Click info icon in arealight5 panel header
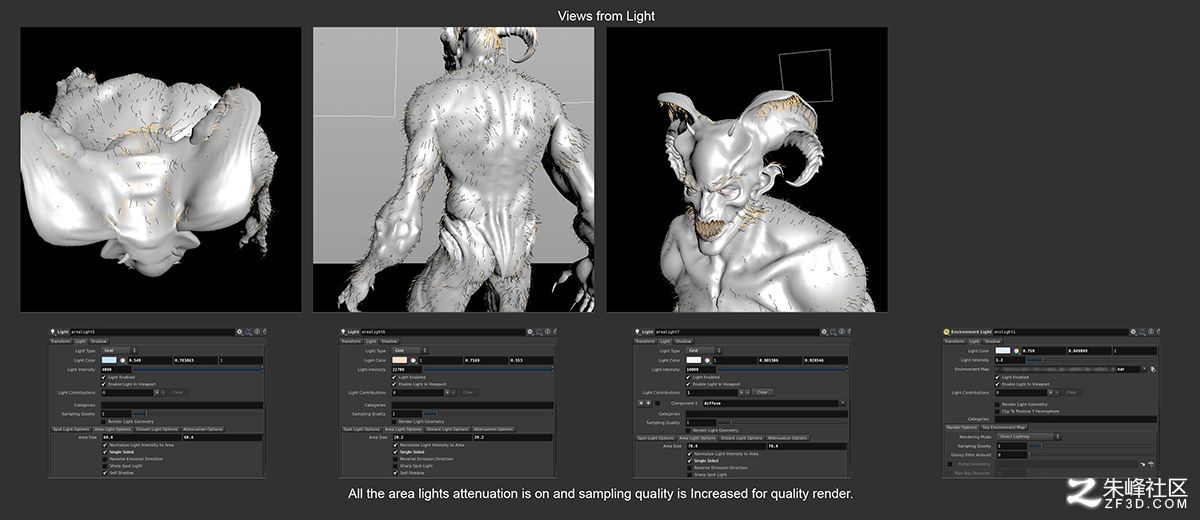 (x=257, y=332)
